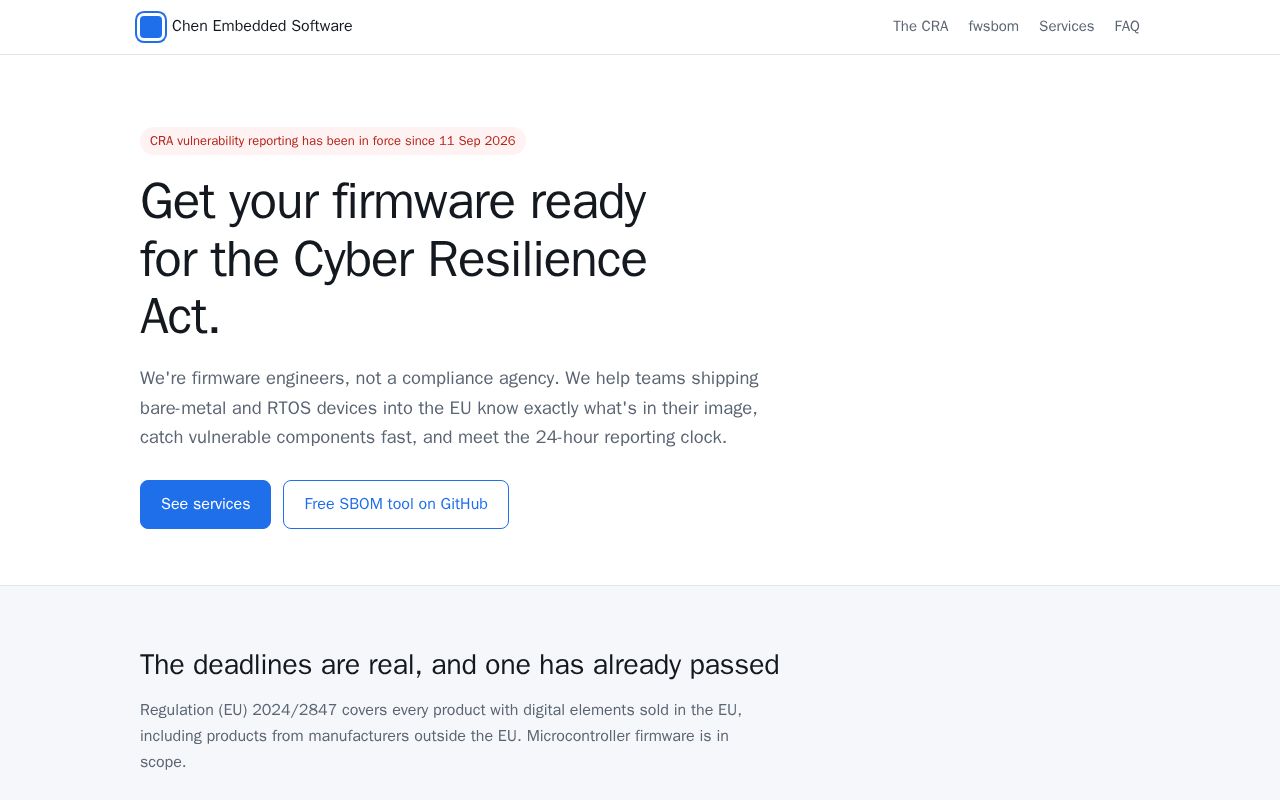The height and width of the screenshot is (800, 1280).
Task: Go to The CRA nav item
Action: [x=920, y=27]
